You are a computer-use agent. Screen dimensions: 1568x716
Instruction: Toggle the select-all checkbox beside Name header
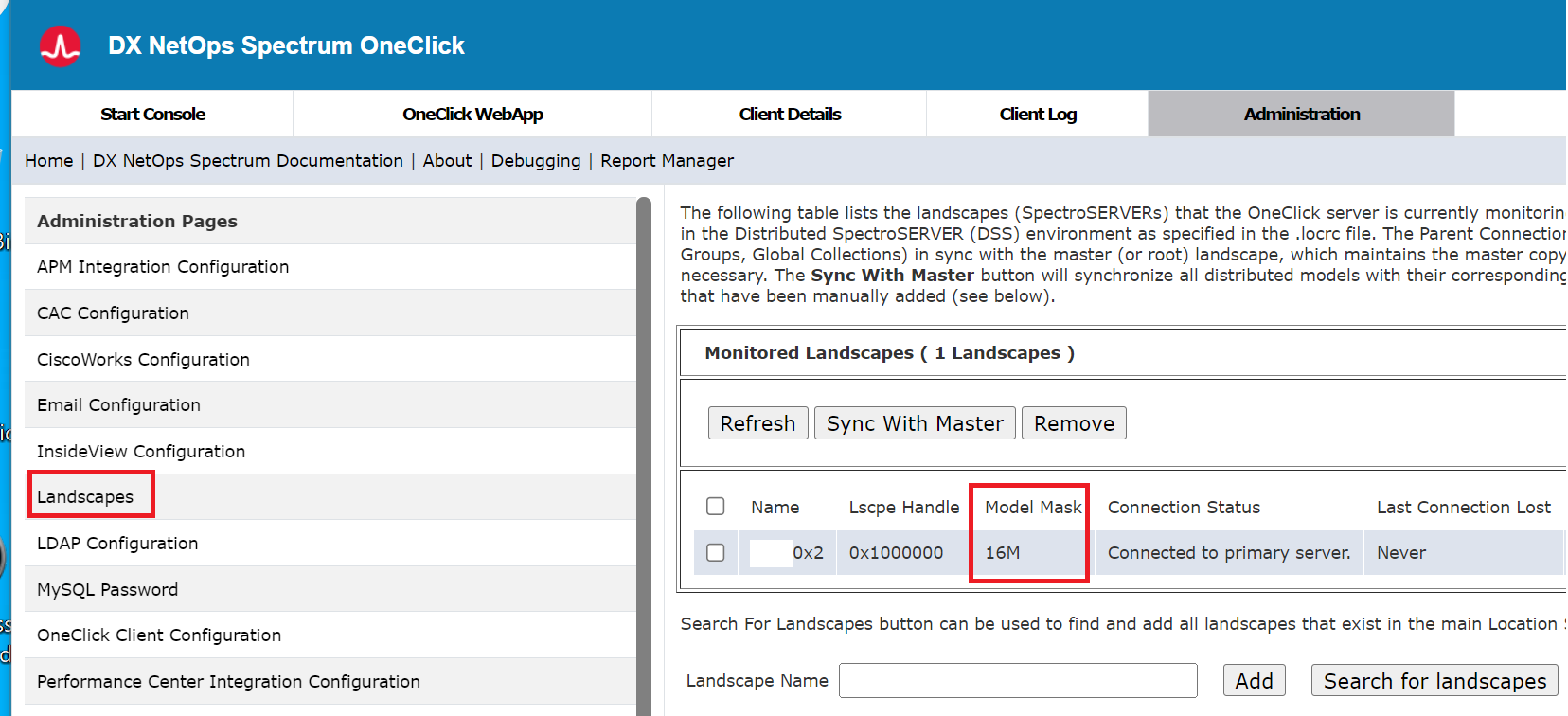point(716,507)
